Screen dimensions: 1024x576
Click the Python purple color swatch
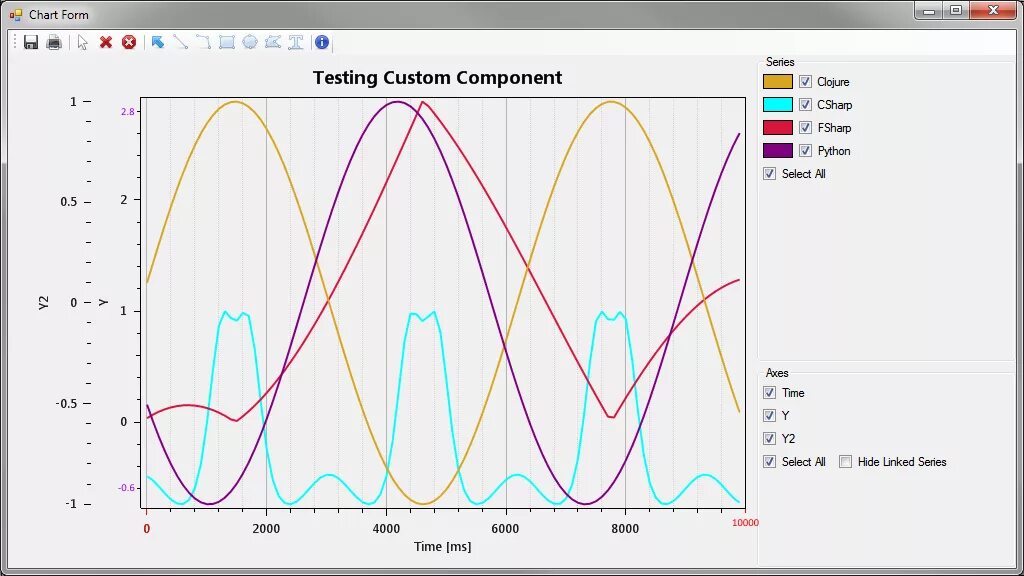point(778,151)
